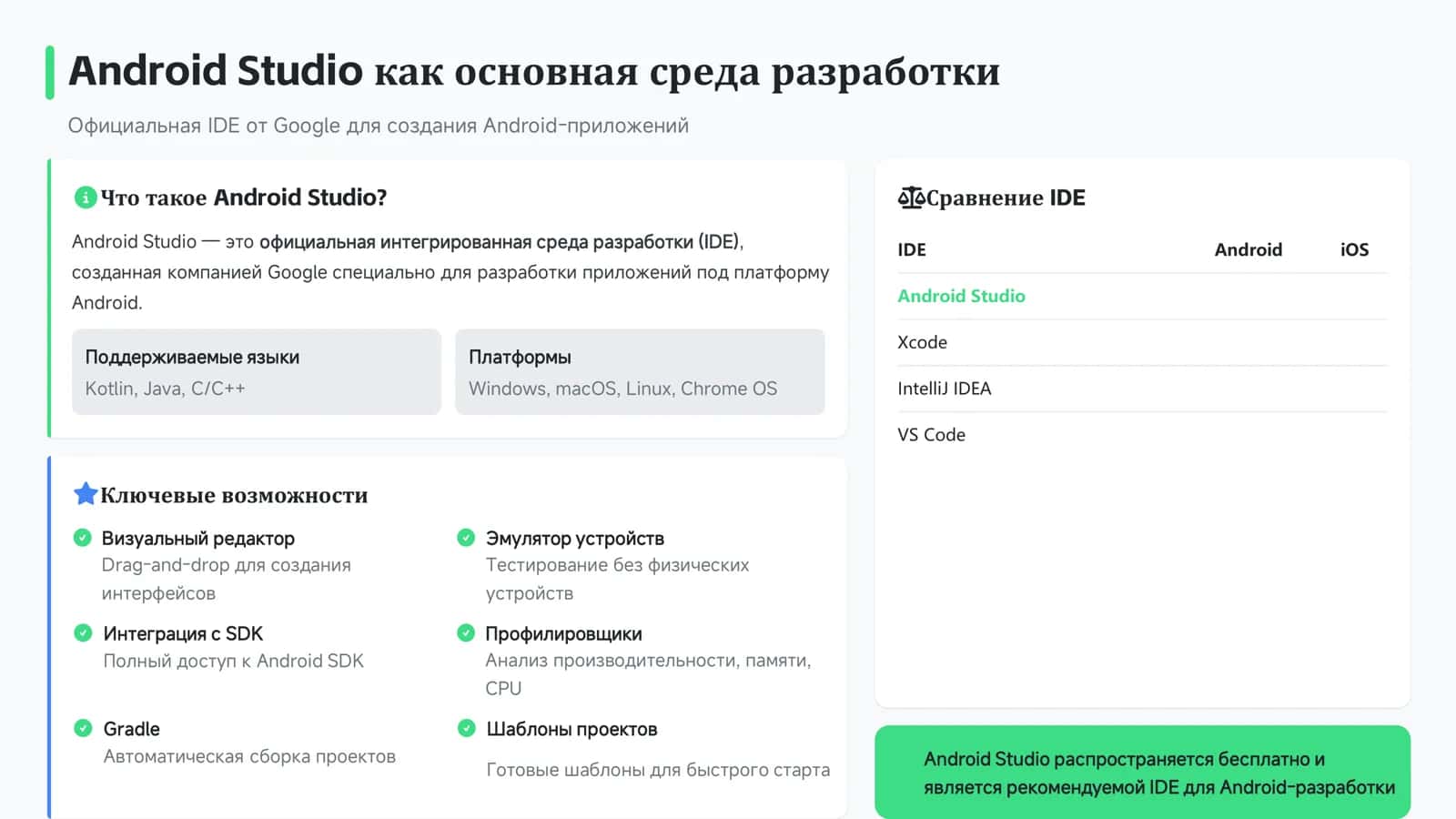Click the green checkmark next to 'Gradle'
This screenshot has width=1456, height=819.
coord(83,728)
